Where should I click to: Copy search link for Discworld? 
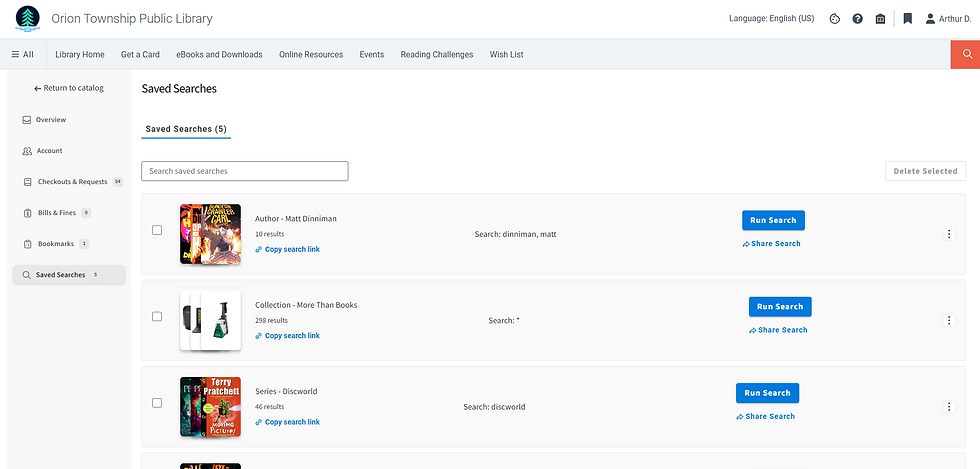pos(288,422)
